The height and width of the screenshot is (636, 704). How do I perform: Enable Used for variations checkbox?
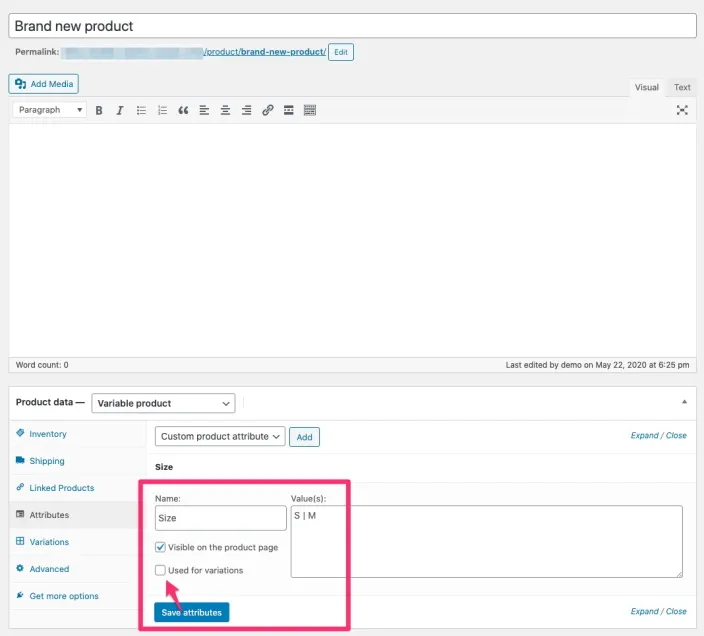pyautogui.click(x=161, y=570)
